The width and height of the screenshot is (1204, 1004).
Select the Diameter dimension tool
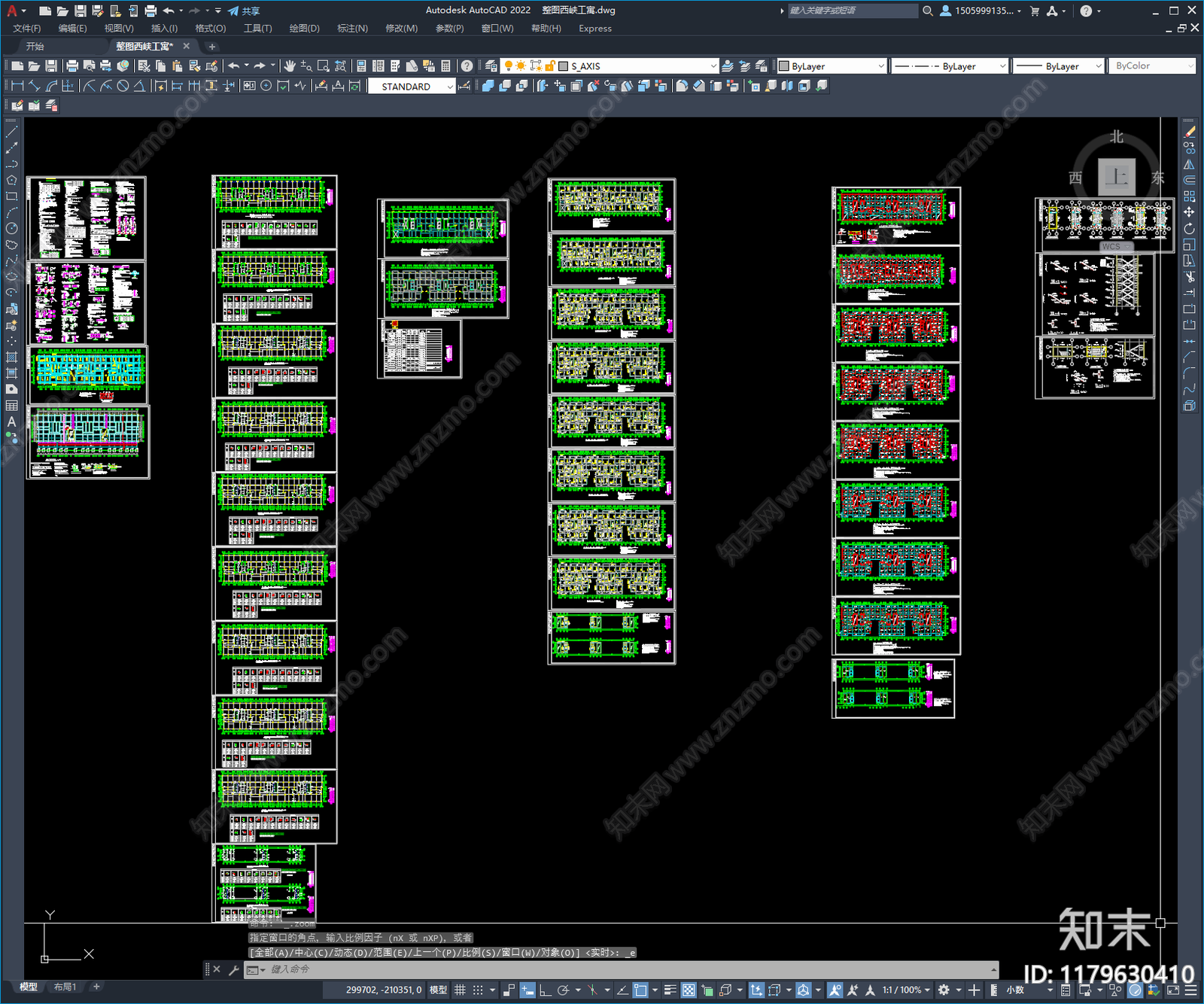click(x=123, y=86)
